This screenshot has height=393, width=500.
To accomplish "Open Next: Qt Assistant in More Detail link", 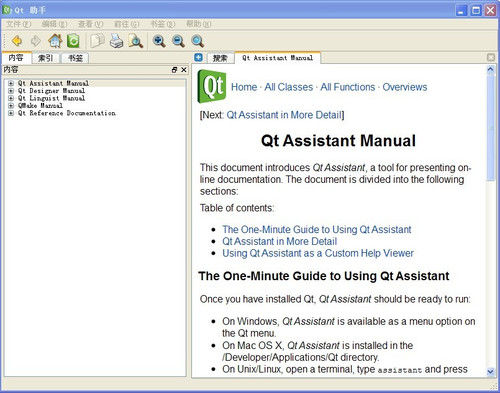I will (x=284, y=115).
